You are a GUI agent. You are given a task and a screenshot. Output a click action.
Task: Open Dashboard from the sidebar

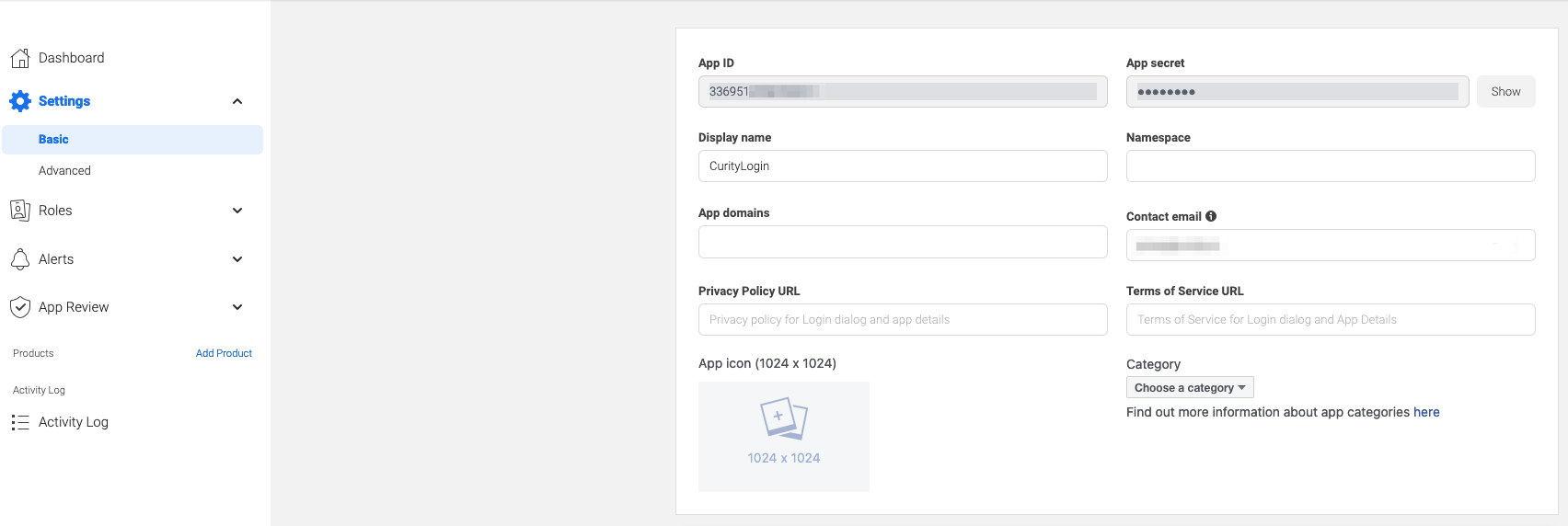[71, 58]
